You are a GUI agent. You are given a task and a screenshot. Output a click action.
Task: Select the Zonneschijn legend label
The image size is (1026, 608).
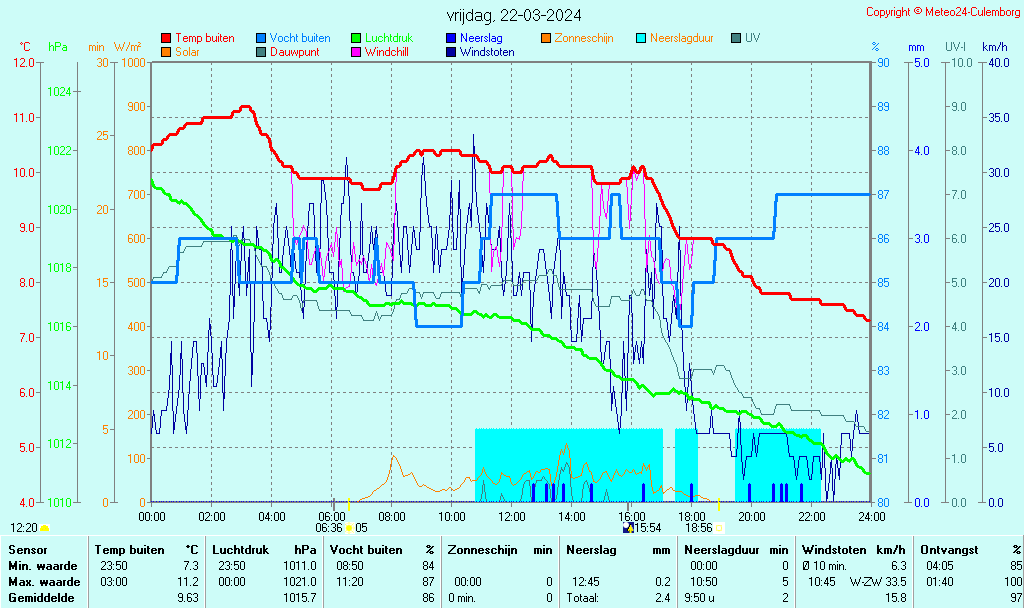[587, 38]
